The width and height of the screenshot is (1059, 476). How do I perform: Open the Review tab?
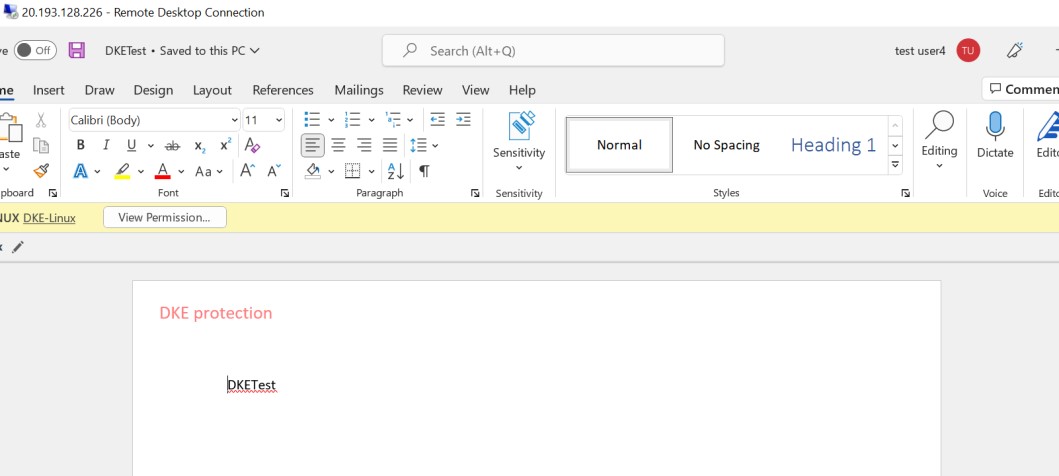(422, 90)
